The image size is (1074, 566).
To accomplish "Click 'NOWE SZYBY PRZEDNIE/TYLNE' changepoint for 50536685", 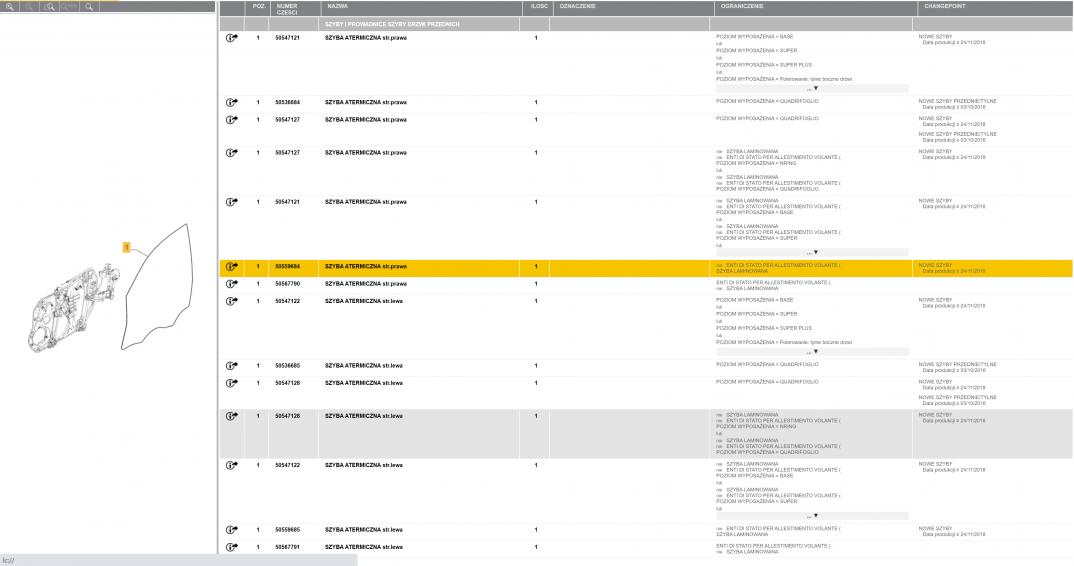I will [958, 365].
